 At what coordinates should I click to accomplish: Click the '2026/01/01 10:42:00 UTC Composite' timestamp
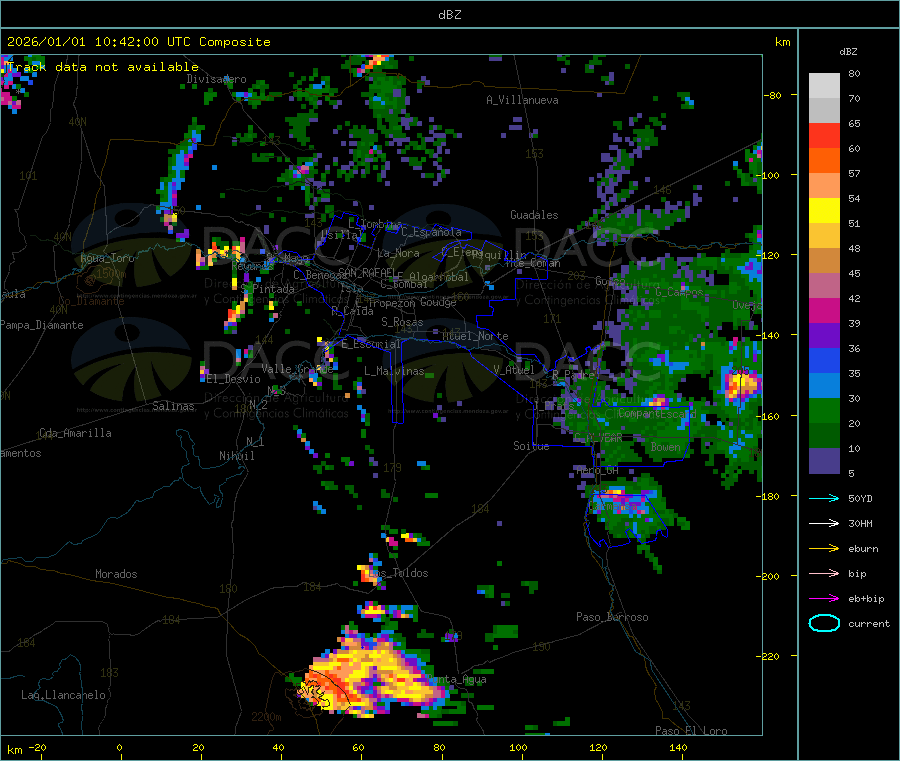[138, 42]
